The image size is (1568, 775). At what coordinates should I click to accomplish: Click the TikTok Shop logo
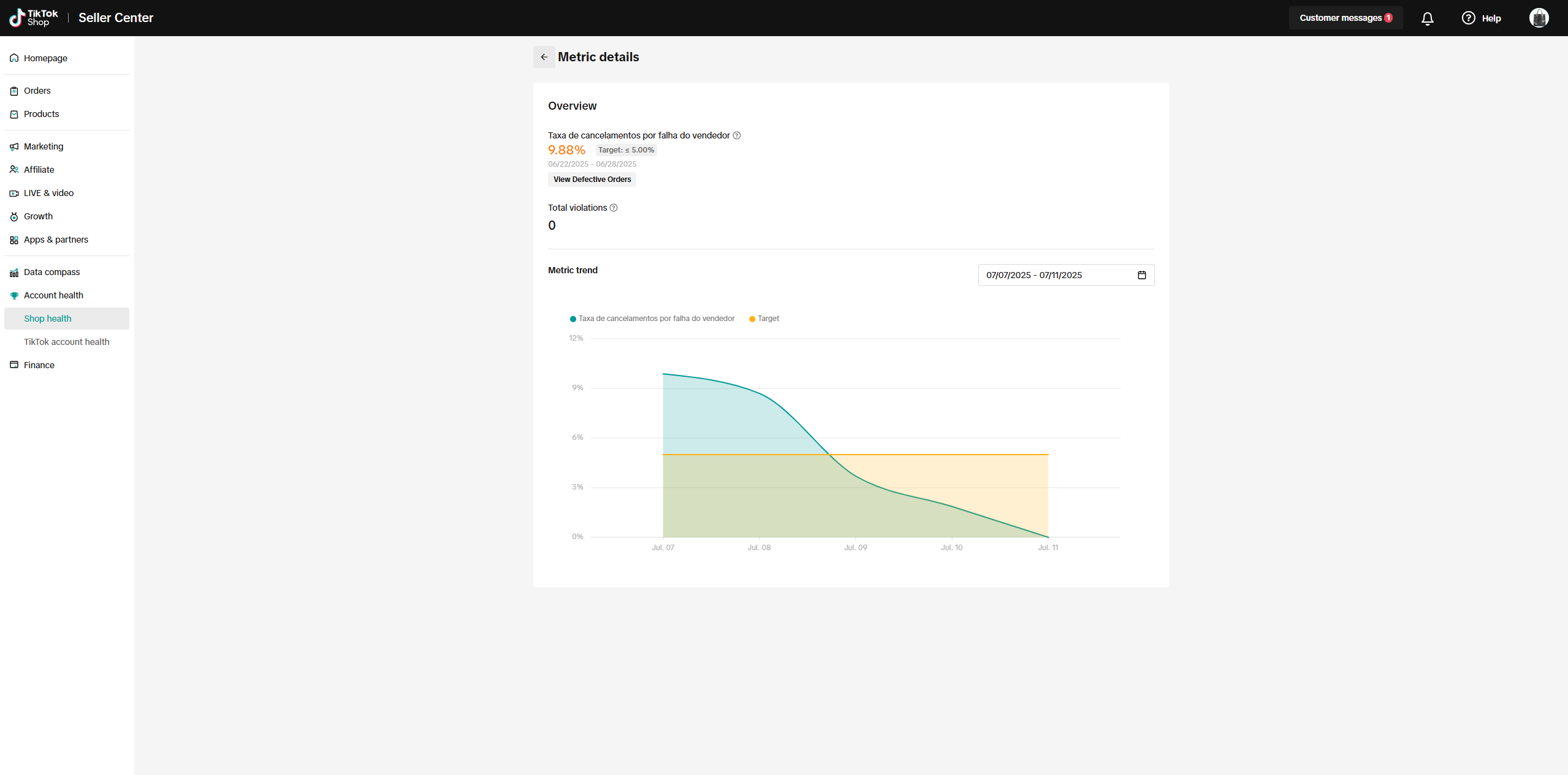[x=34, y=18]
